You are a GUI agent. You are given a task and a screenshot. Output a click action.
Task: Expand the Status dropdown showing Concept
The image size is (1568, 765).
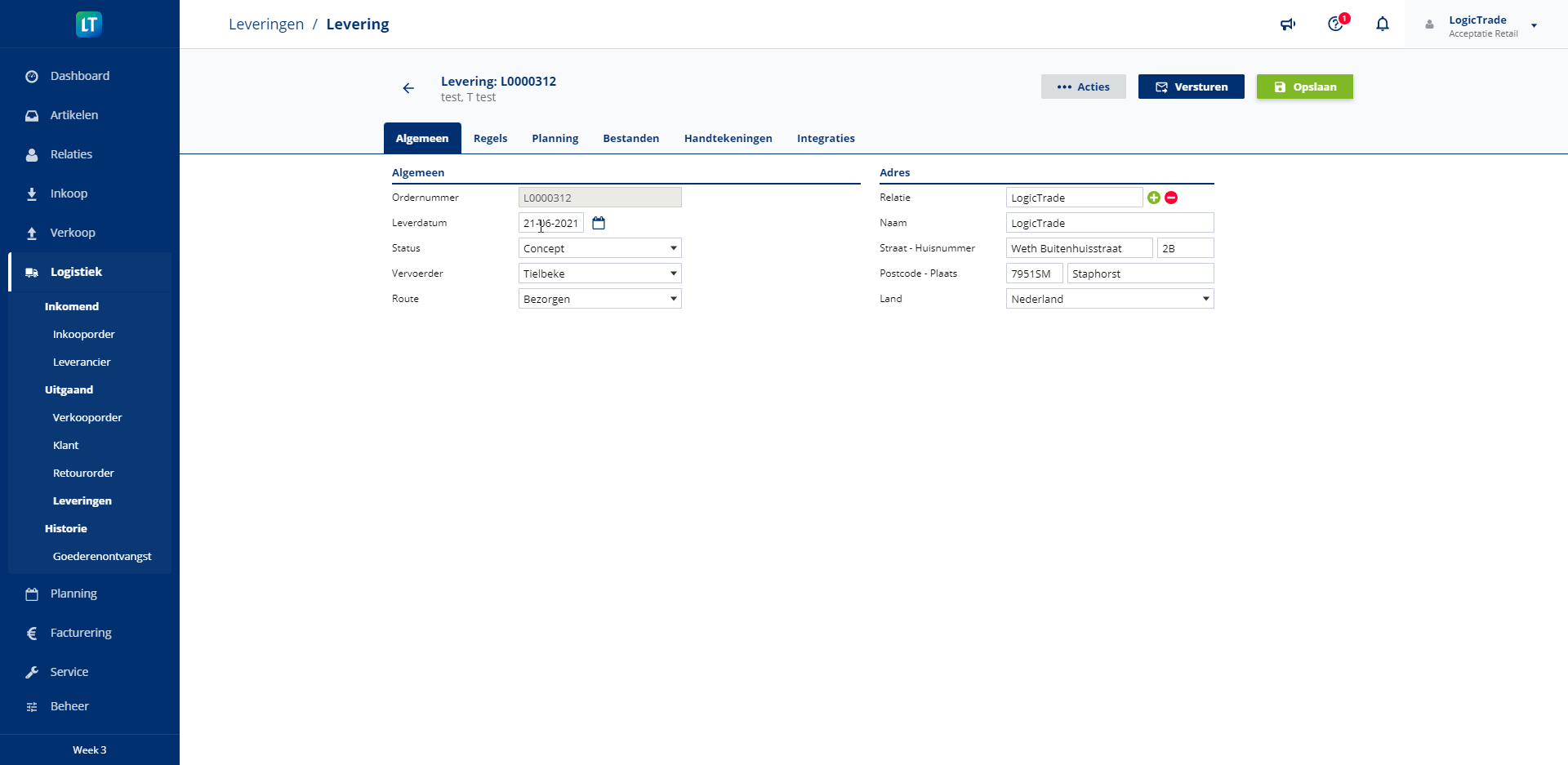(x=599, y=248)
